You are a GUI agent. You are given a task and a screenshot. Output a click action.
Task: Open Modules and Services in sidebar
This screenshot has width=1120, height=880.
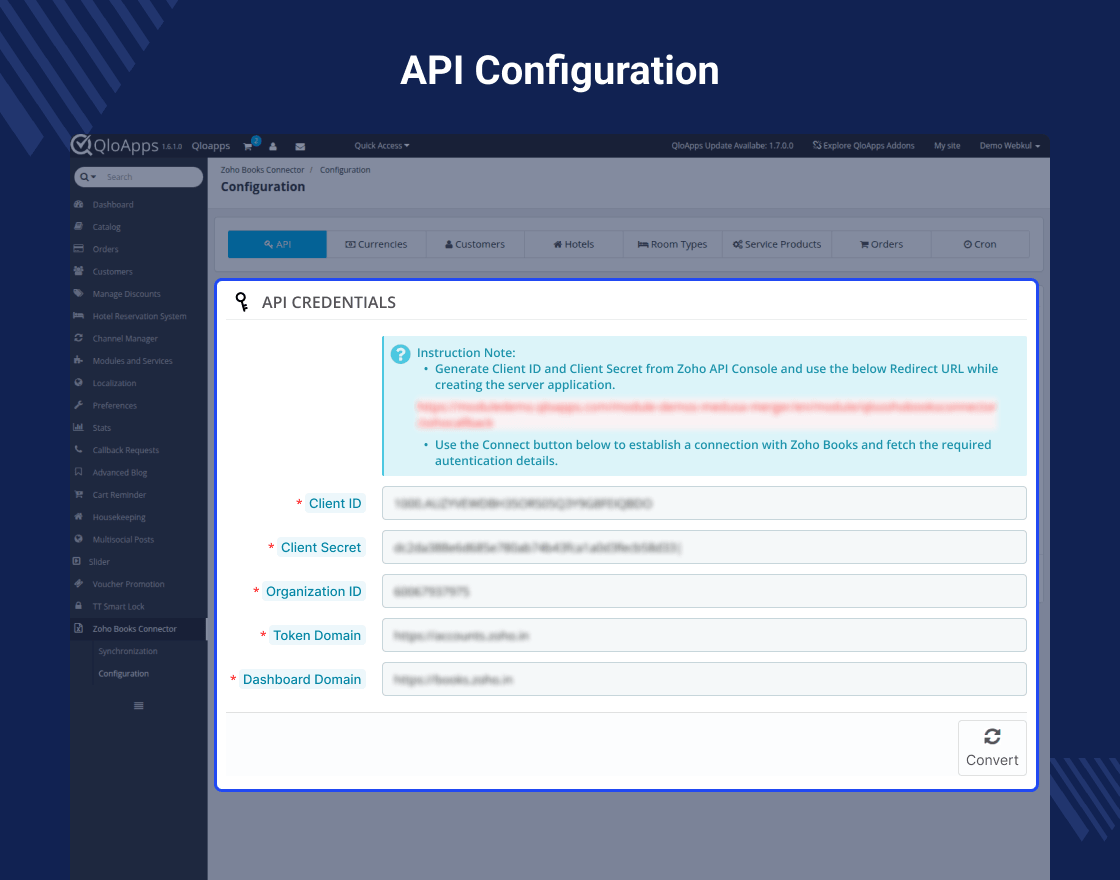click(132, 361)
